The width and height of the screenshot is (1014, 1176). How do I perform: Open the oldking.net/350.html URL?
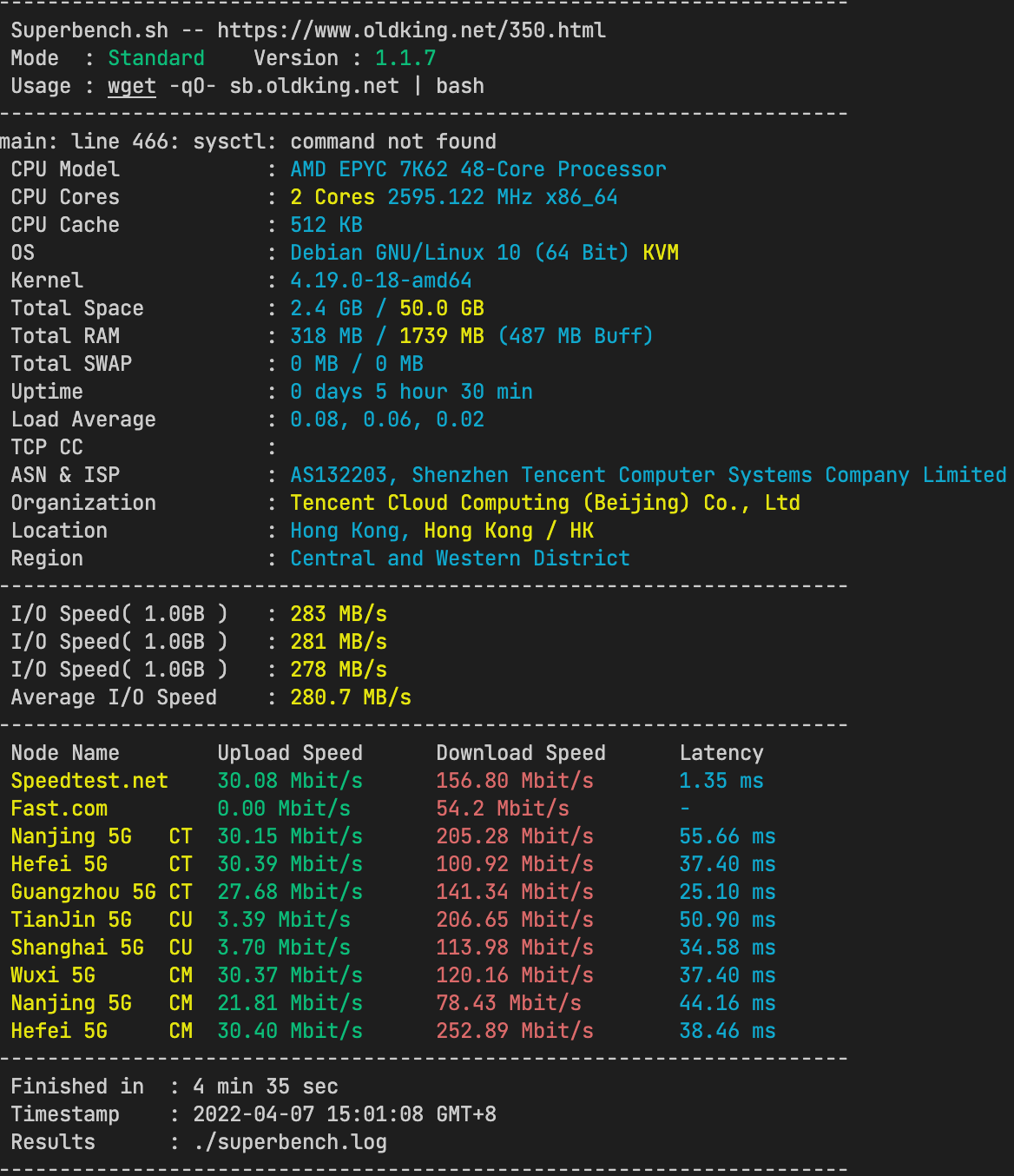pyautogui.click(x=411, y=30)
